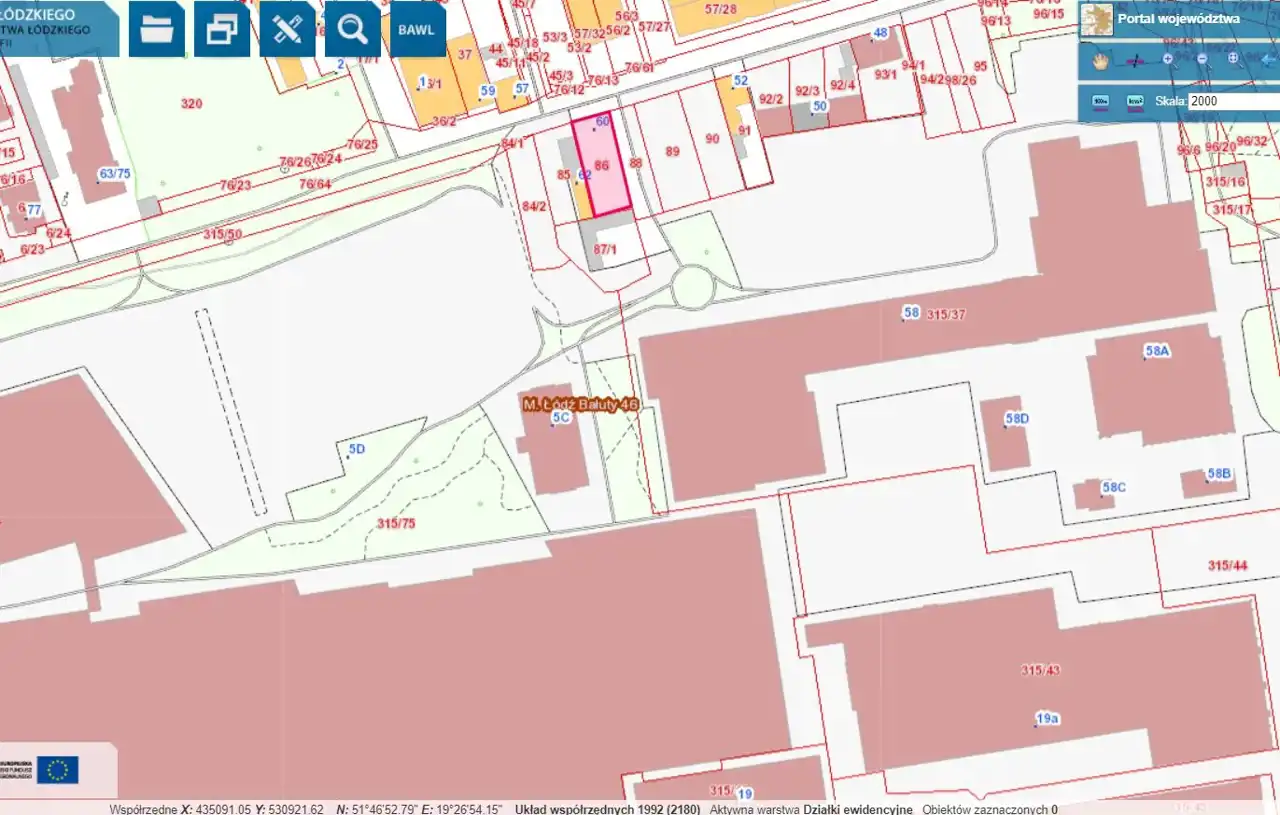This screenshot has height=815, width=1280.
Task: Click parcel label 57/28
Action: pos(720,9)
